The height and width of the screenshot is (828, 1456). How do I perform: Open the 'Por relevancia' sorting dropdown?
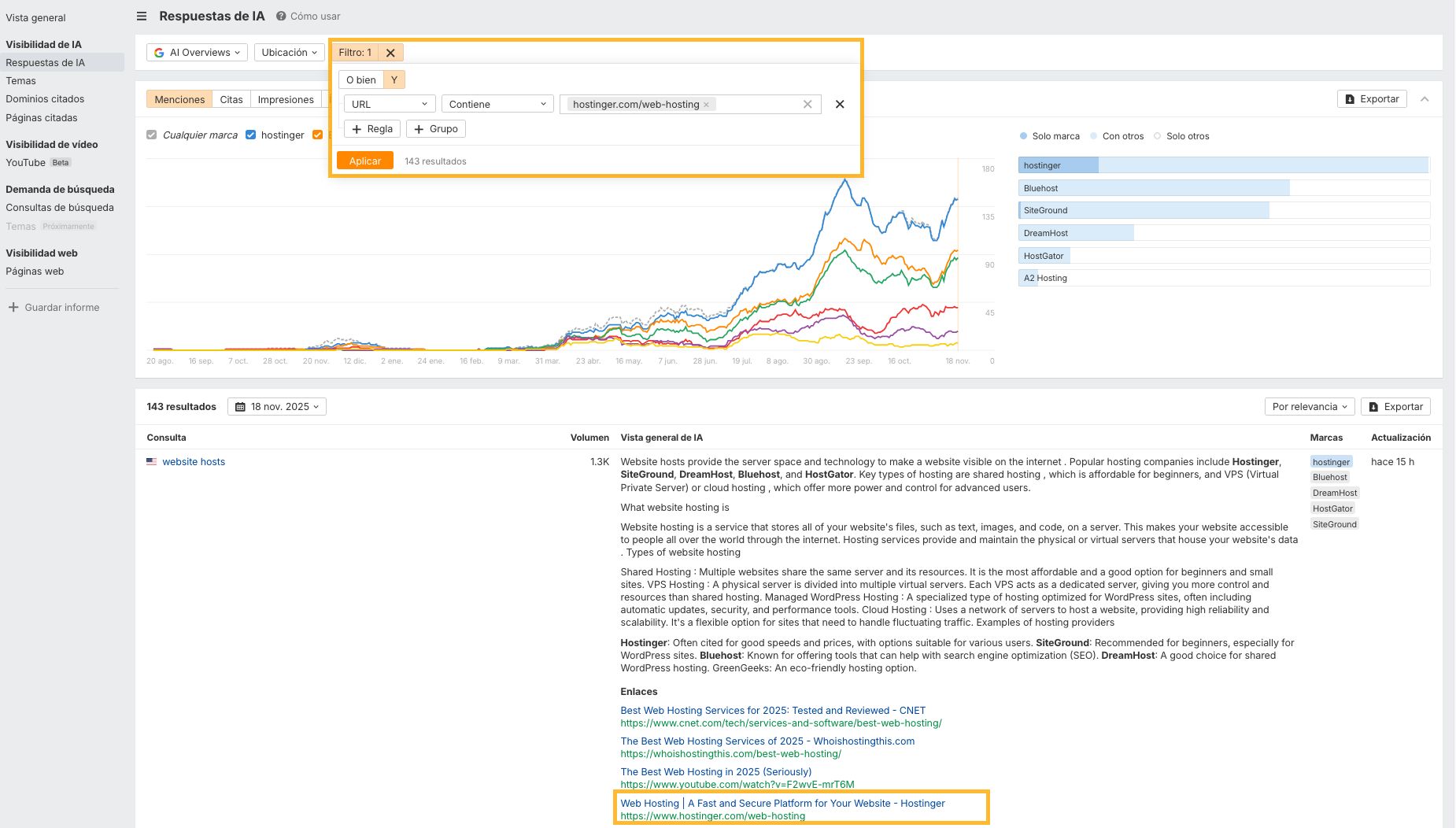click(x=1309, y=406)
